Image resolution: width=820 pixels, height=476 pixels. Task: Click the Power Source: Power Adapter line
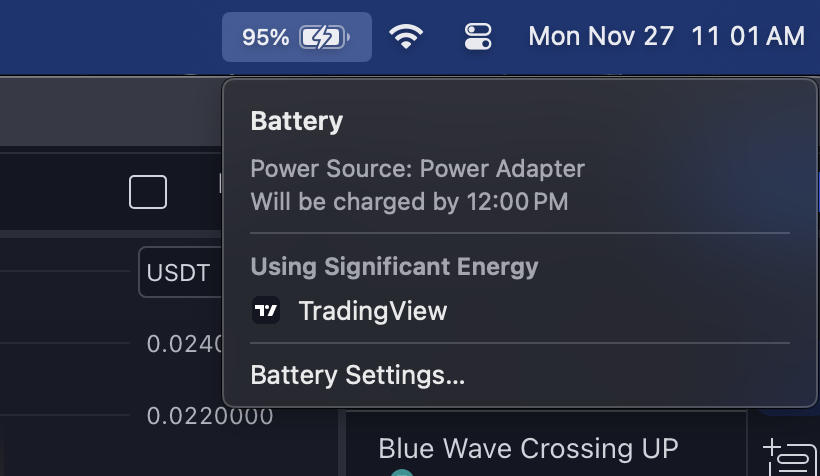pos(417,169)
